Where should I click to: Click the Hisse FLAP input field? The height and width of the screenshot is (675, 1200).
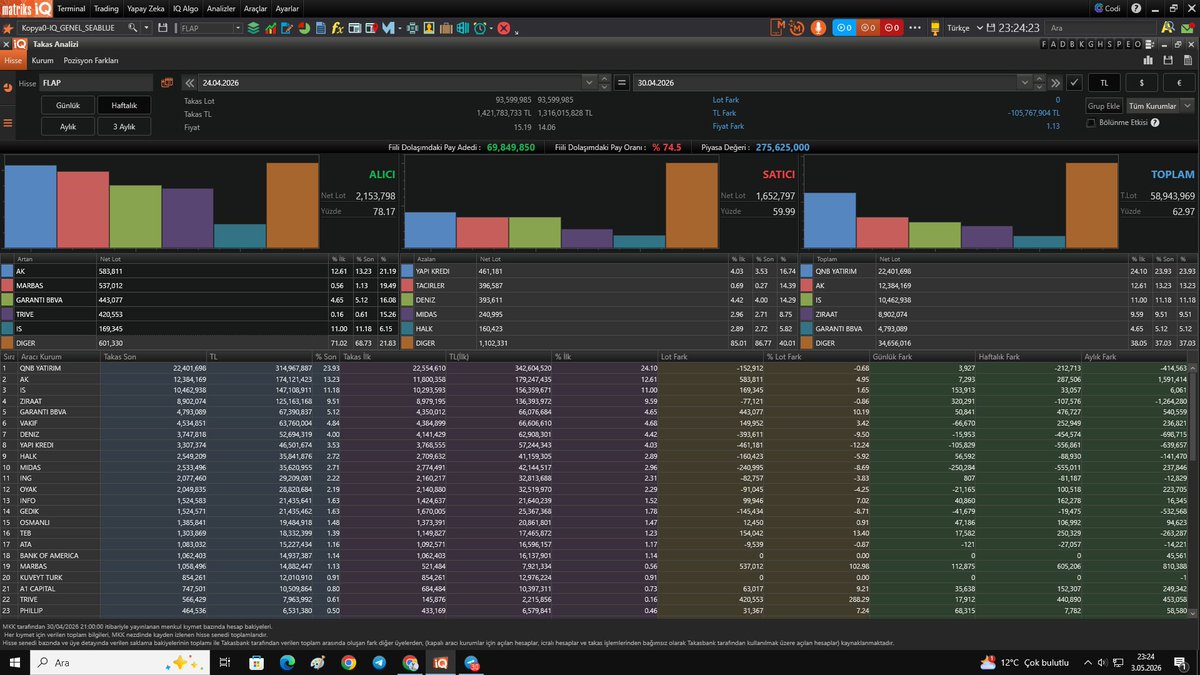coord(95,82)
